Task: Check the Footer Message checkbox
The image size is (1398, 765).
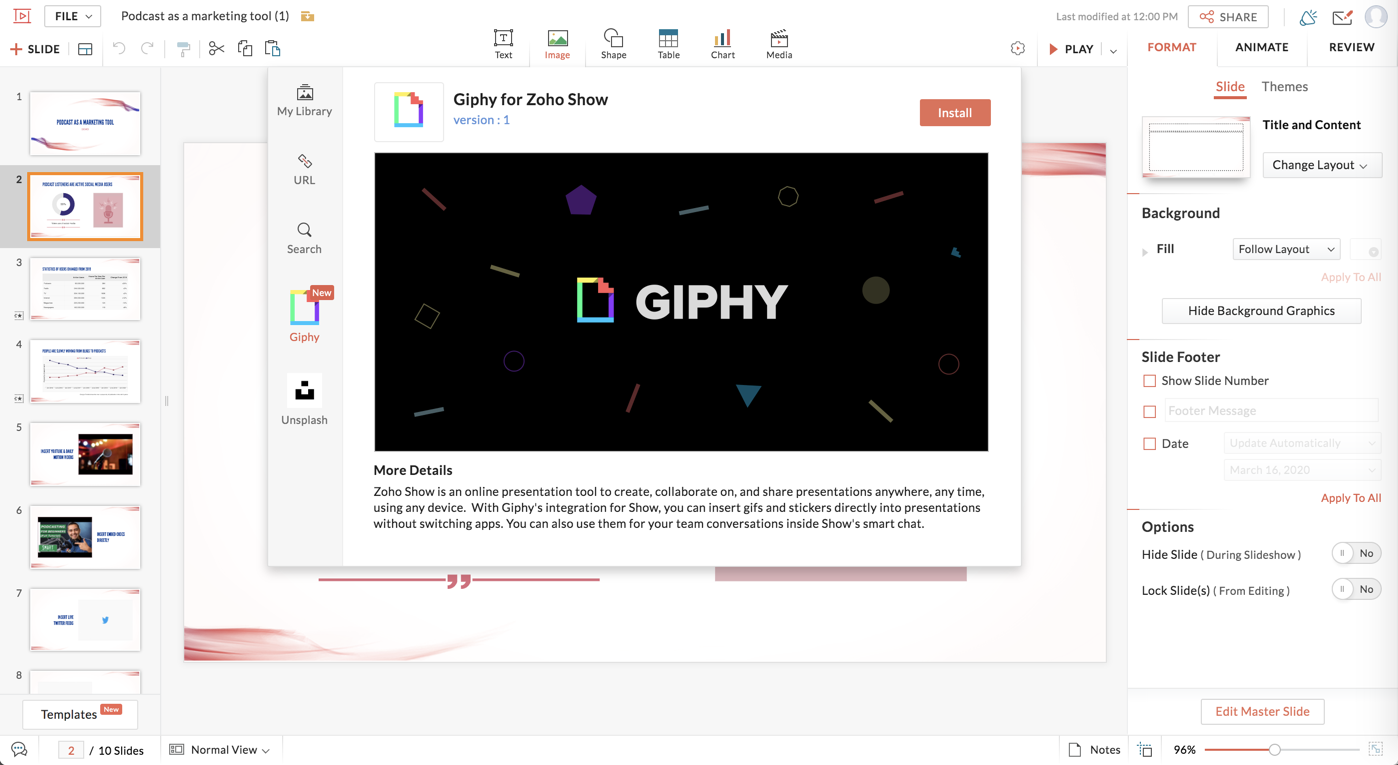Action: coord(1149,411)
